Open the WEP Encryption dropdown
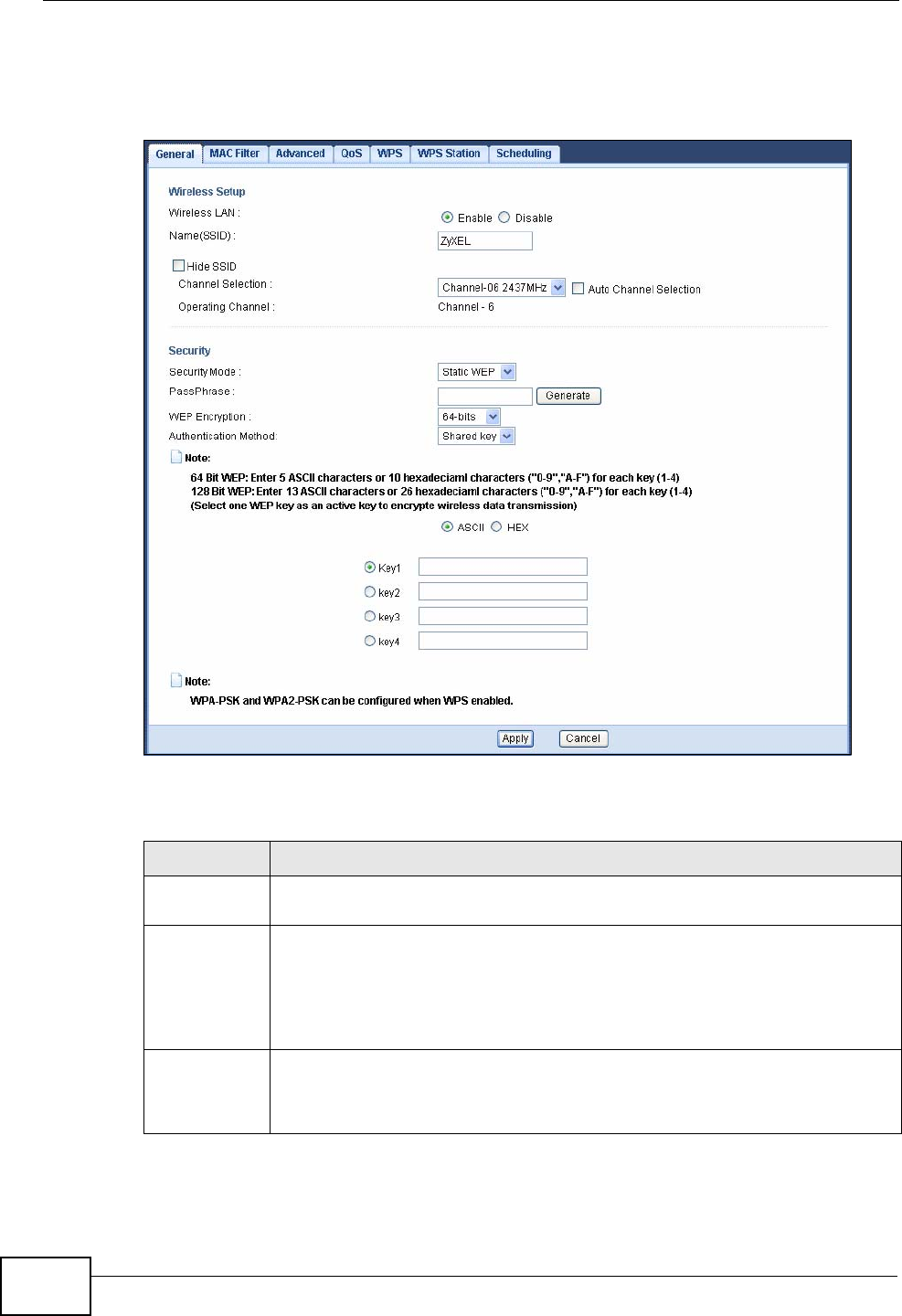This screenshot has width=902, height=1316. pos(469,417)
